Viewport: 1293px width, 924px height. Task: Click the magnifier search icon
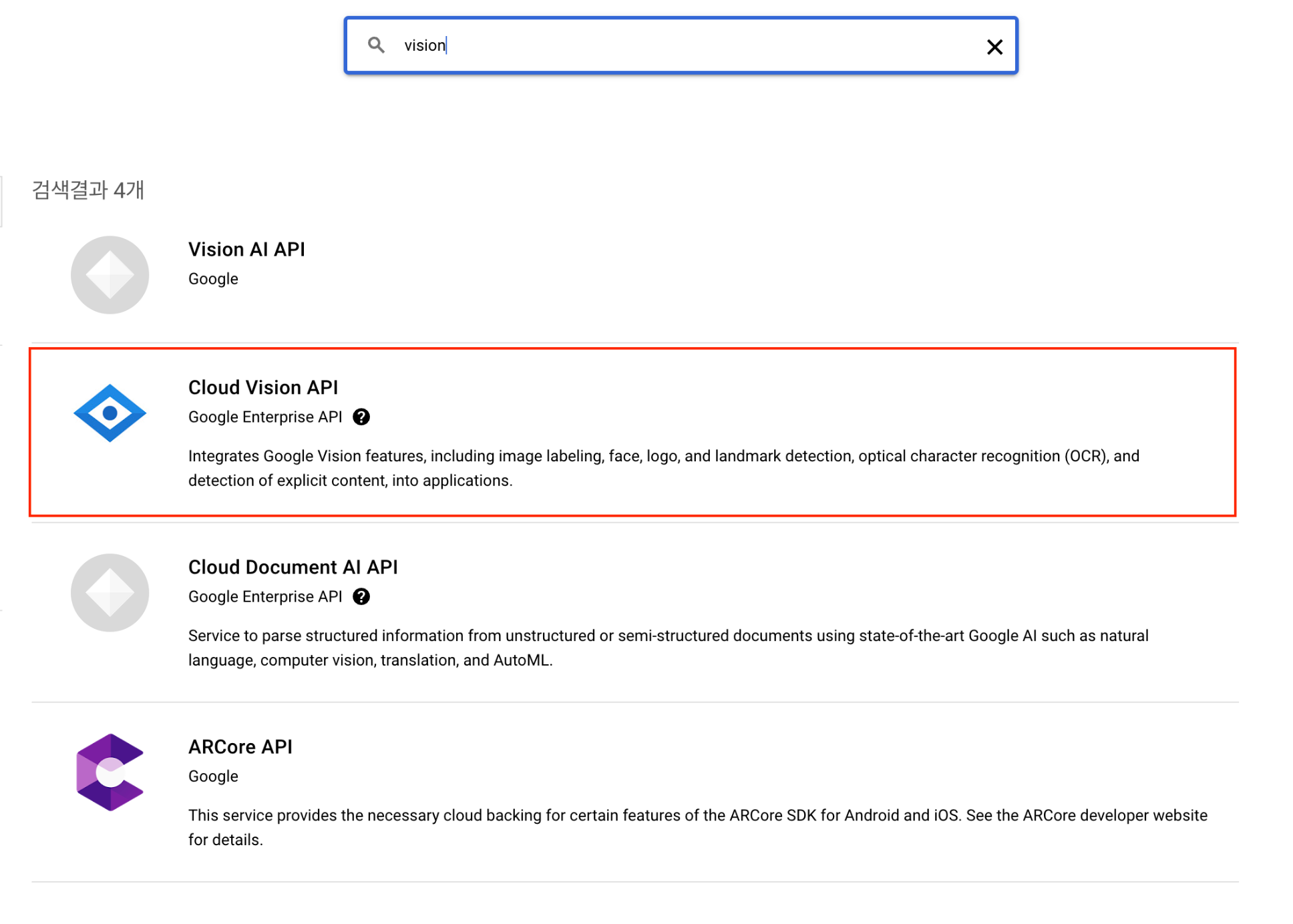click(376, 45)
